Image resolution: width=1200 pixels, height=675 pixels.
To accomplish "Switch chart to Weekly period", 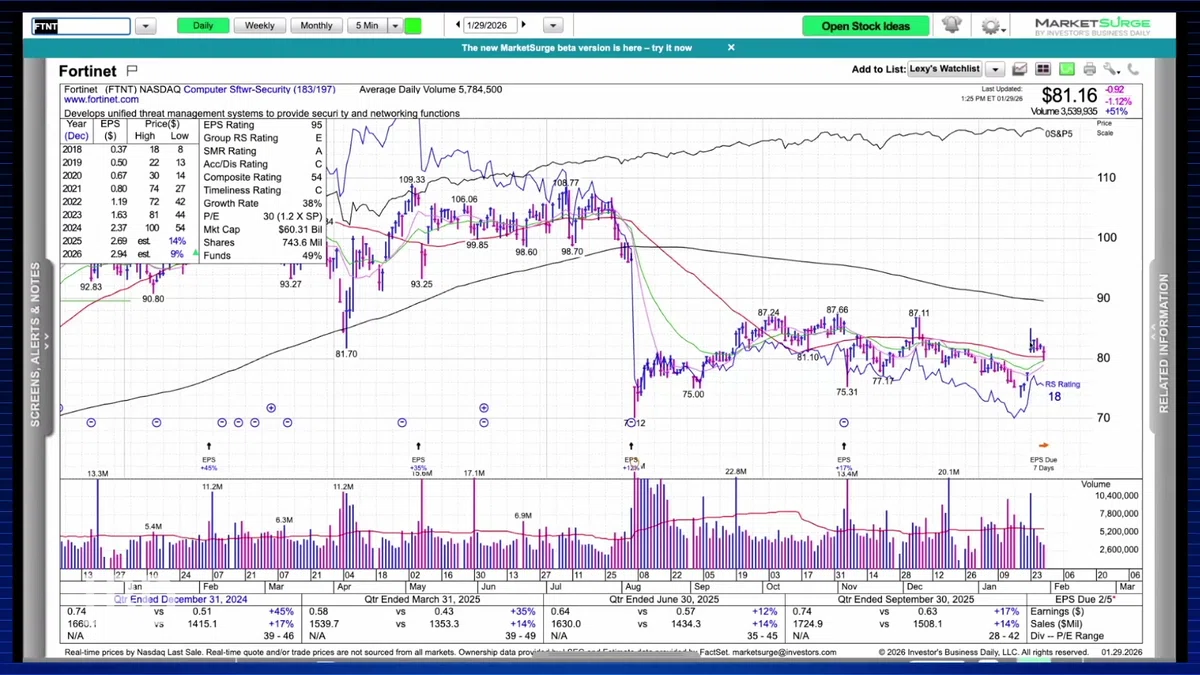I will tap(260, 26).
